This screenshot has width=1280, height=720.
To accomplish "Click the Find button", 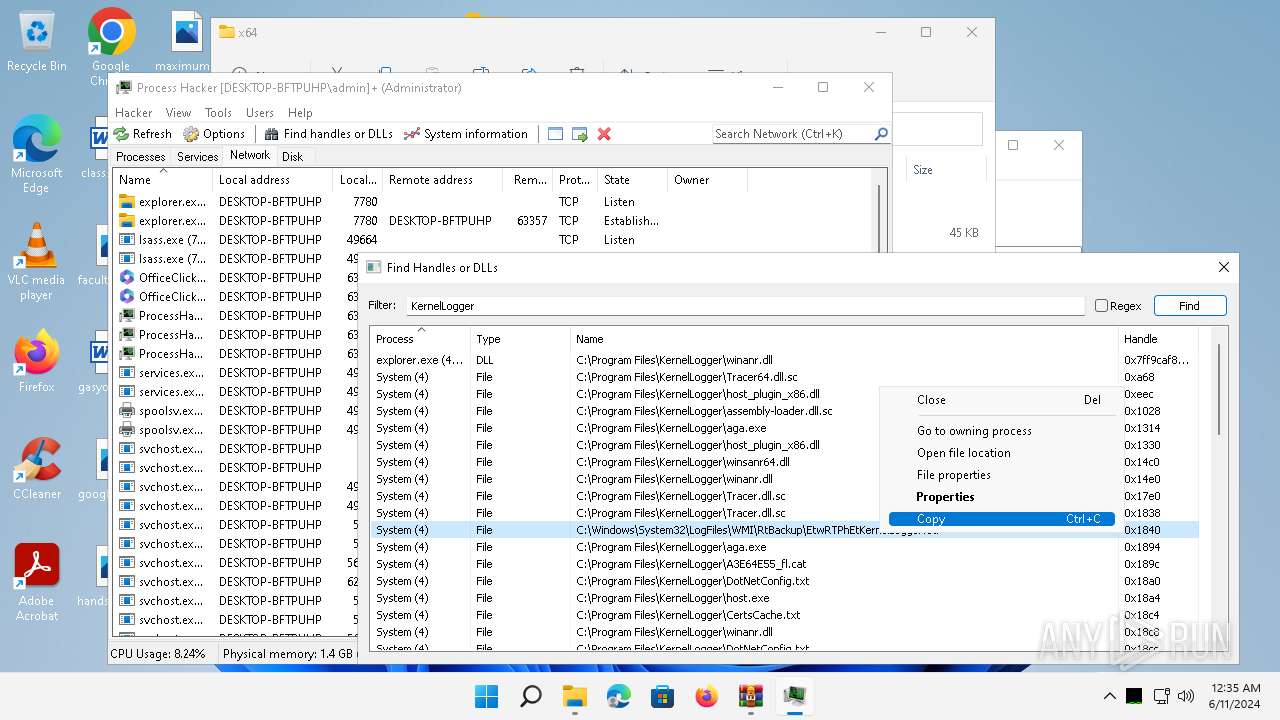I will point(1189,306).
